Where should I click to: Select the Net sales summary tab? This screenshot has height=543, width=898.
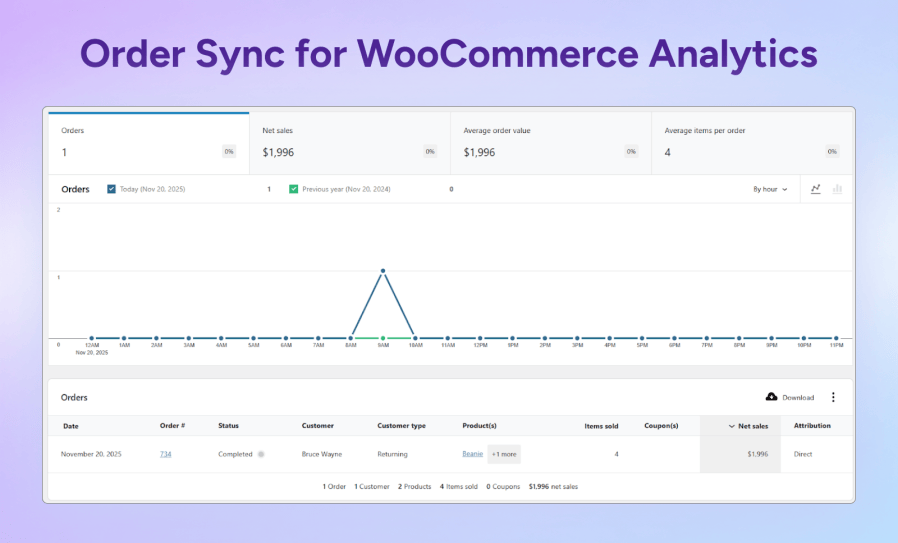point(350,143)
